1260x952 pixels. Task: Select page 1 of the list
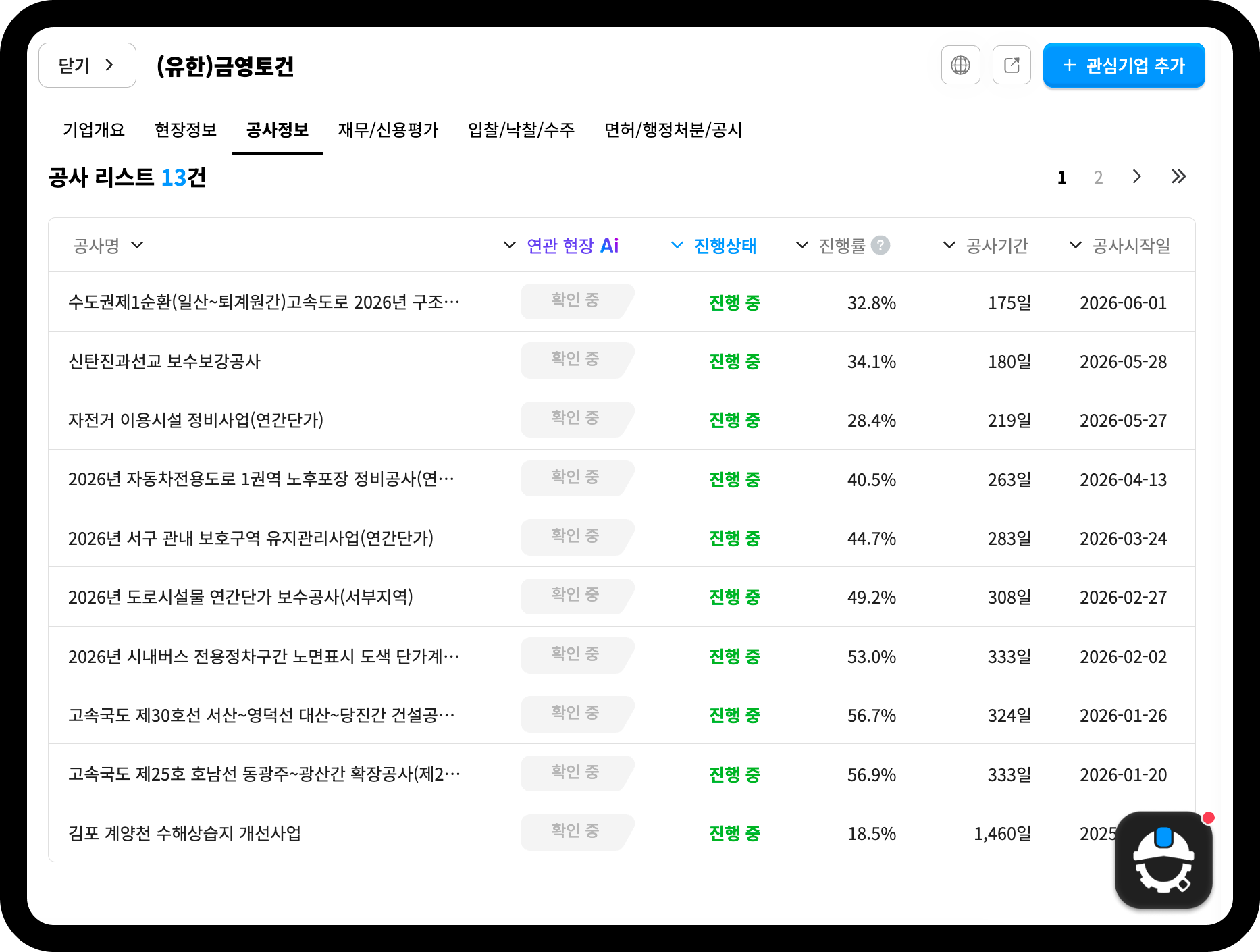tap(1061, 178)
